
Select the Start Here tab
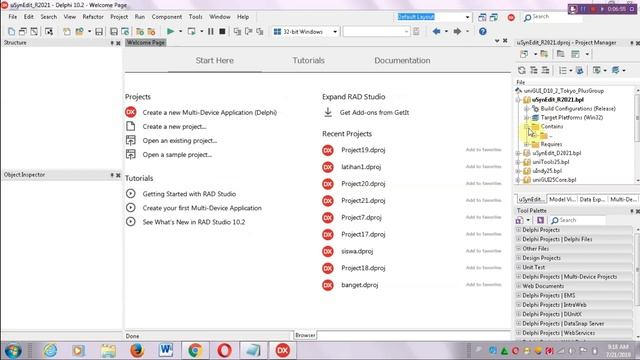pyautogui.click(x=214, y=60)
